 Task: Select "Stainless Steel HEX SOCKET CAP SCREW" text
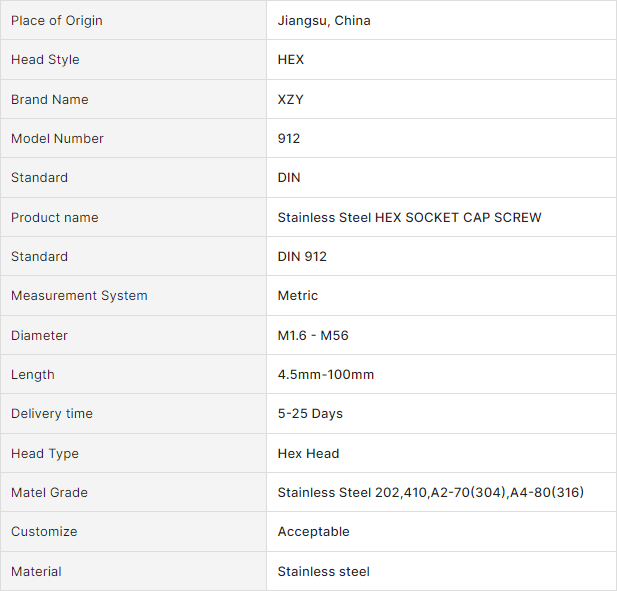(x=409, y=218)
